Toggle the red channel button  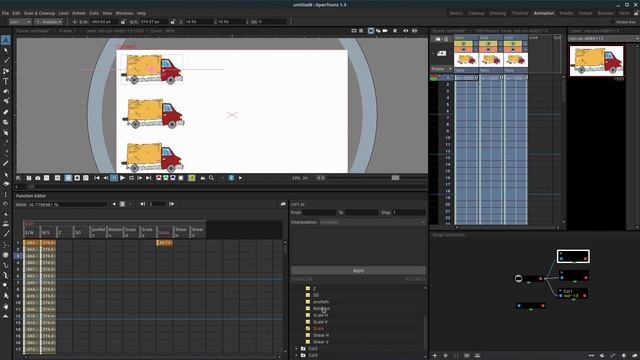158,178
